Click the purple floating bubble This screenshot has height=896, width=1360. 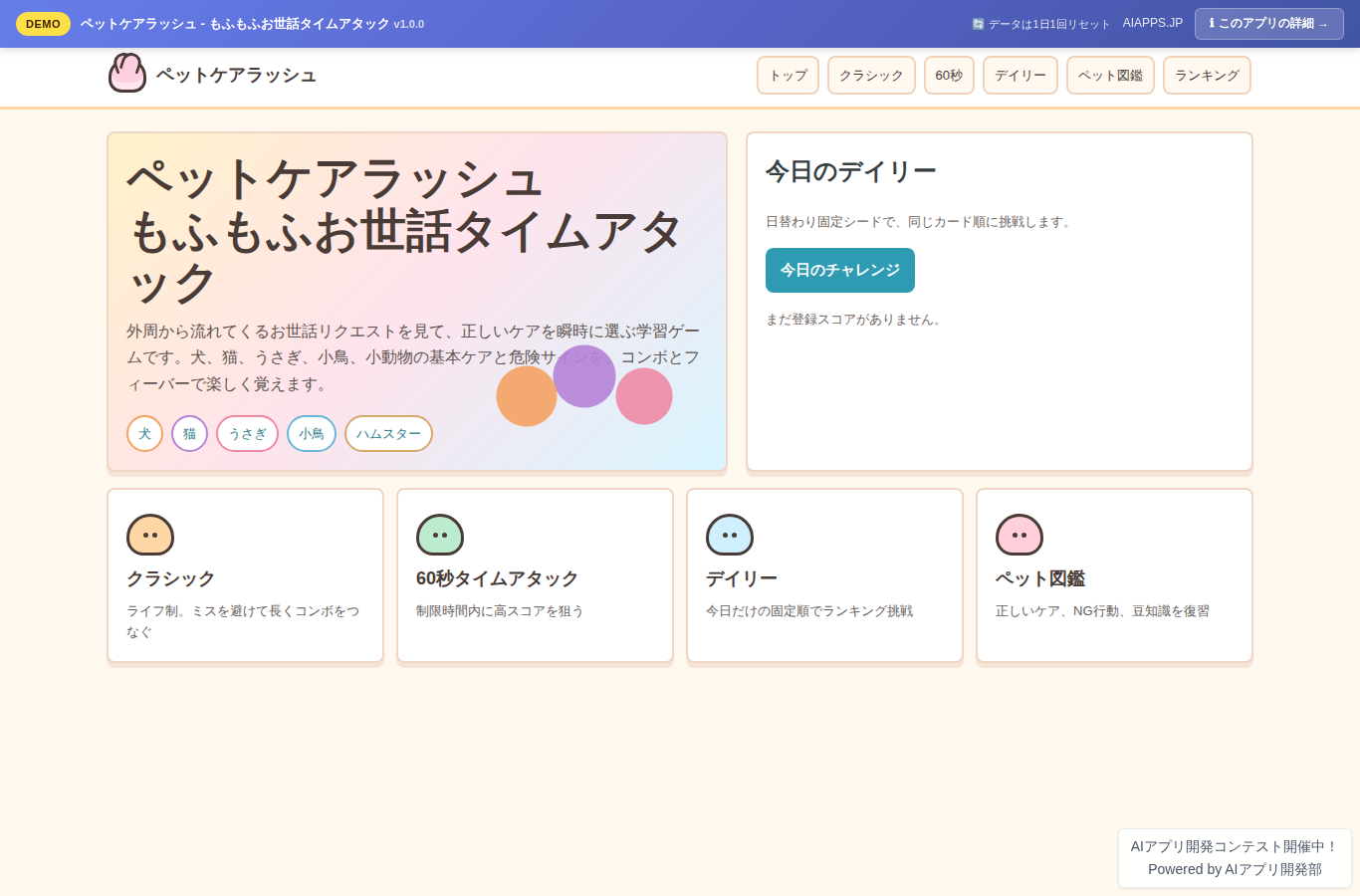click(584, 376)
